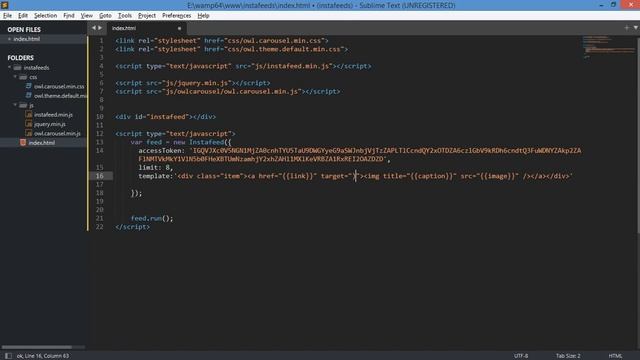Open the File menu
The image size is (640, 360).
click(x=7, y=16)
